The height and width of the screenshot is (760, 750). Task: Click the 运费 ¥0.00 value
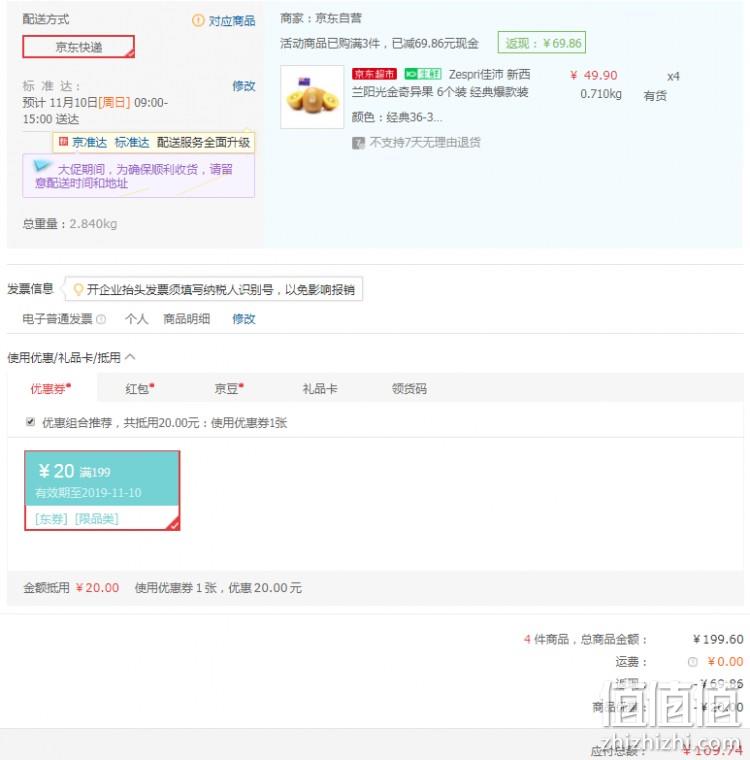(x=725, y=662)
